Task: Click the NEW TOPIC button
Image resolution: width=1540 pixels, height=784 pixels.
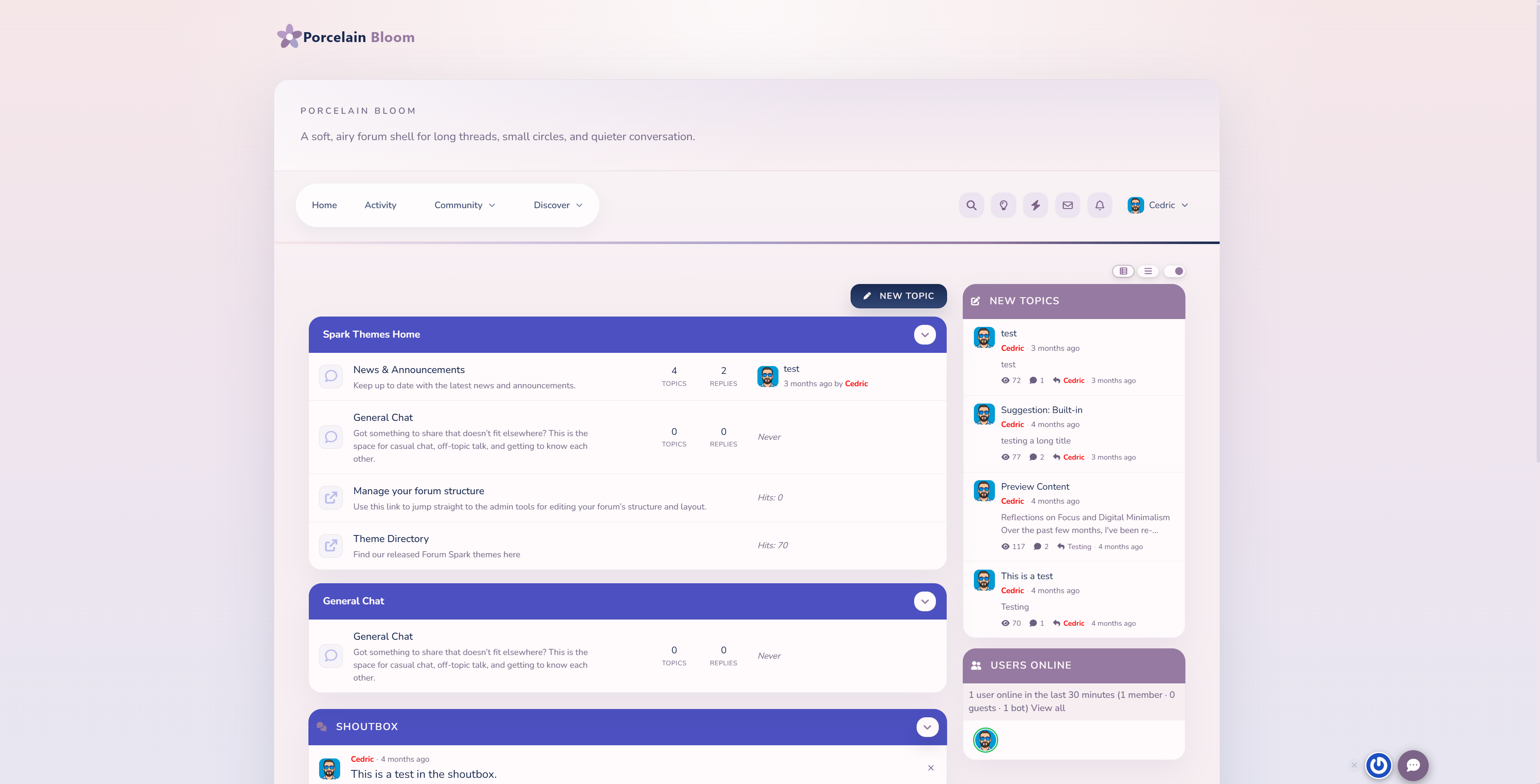Action: (898, 296)
